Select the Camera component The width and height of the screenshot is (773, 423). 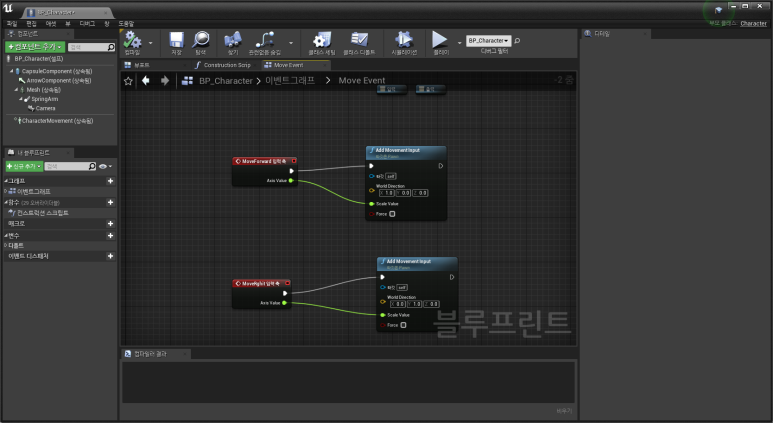point(45,108)
